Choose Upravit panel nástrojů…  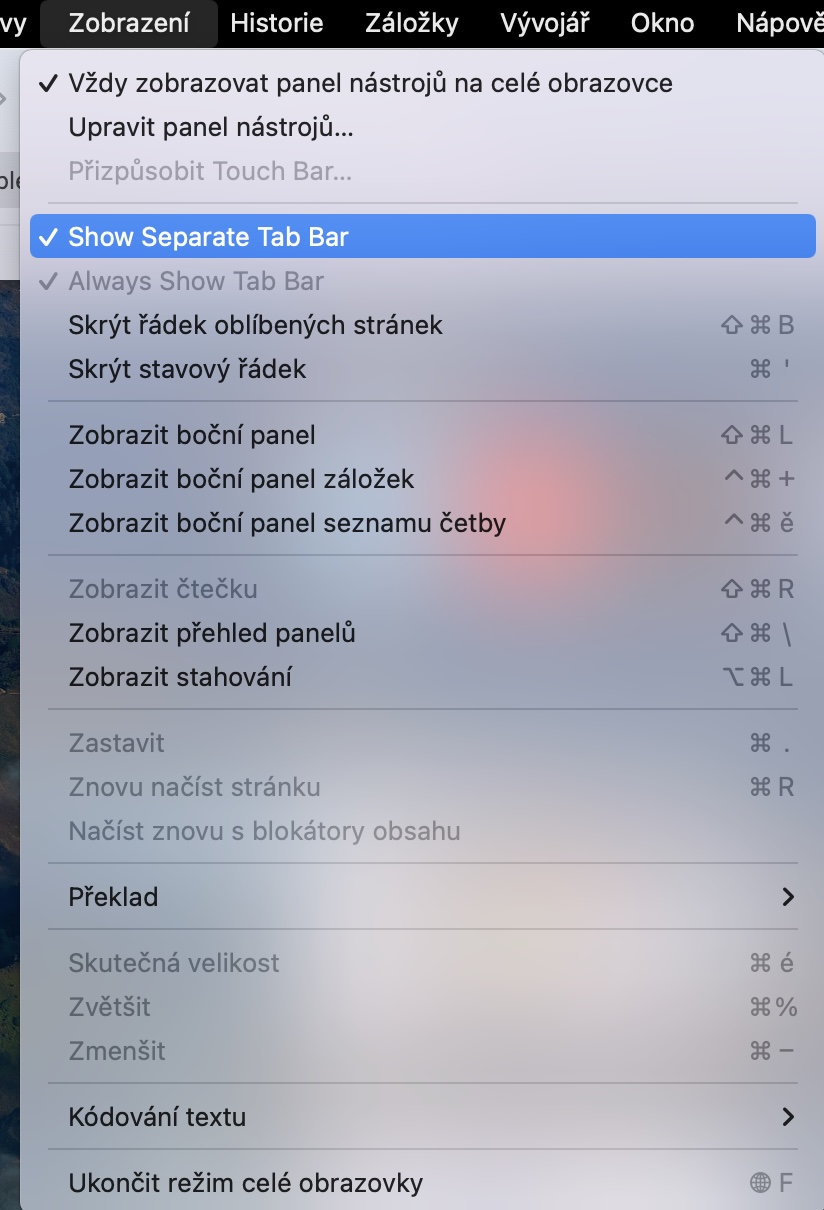pyautogui.click(x=211, y=127)
